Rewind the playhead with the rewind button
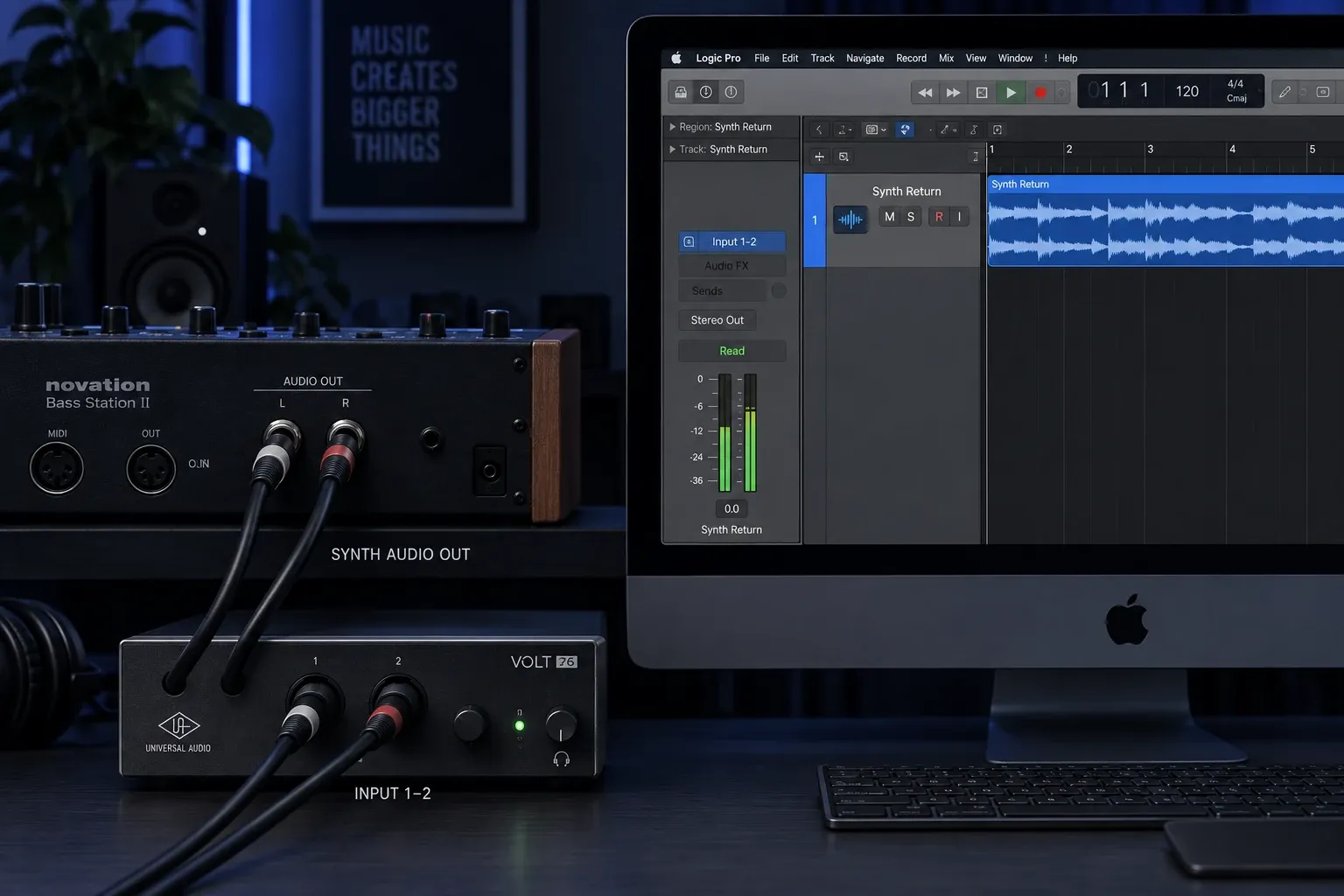This screenshot has width=1344, height=896. [925, 92]
